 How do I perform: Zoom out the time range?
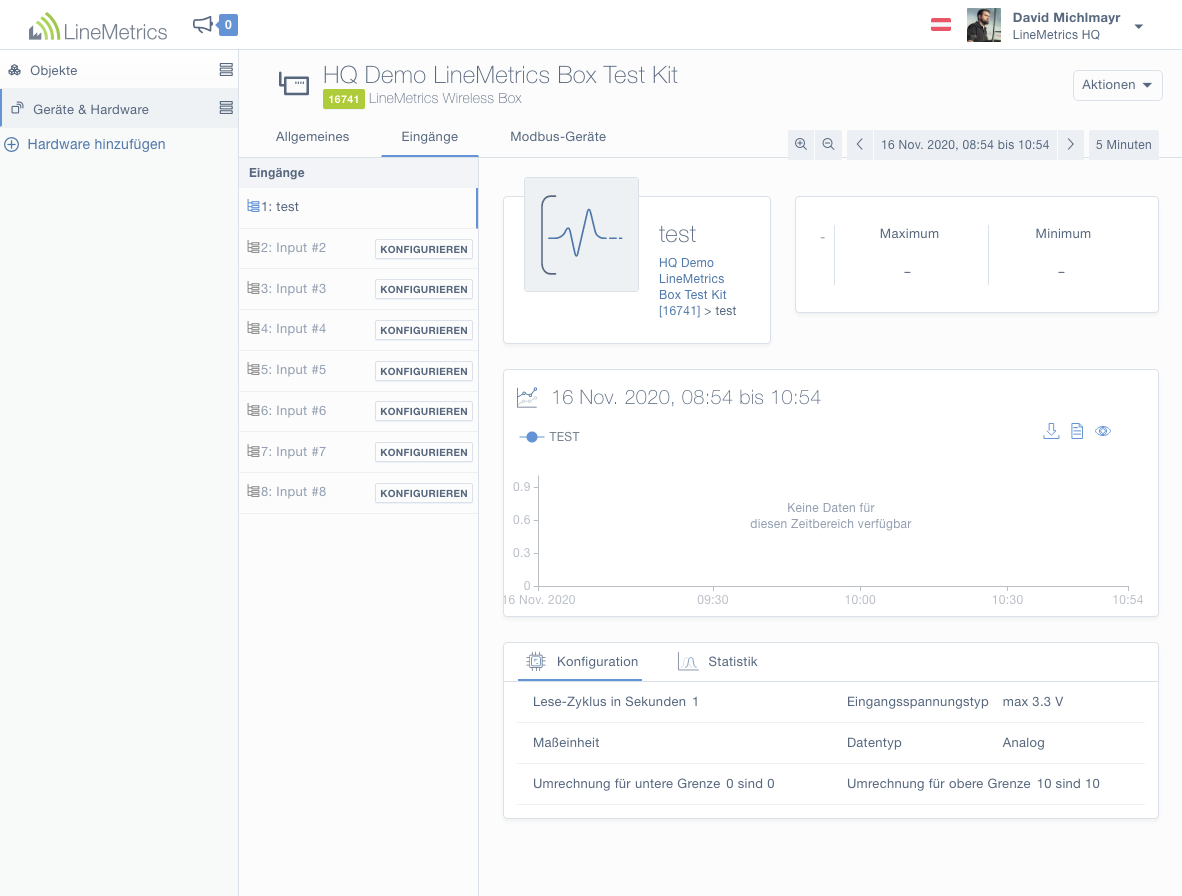[x=828, y=144]
